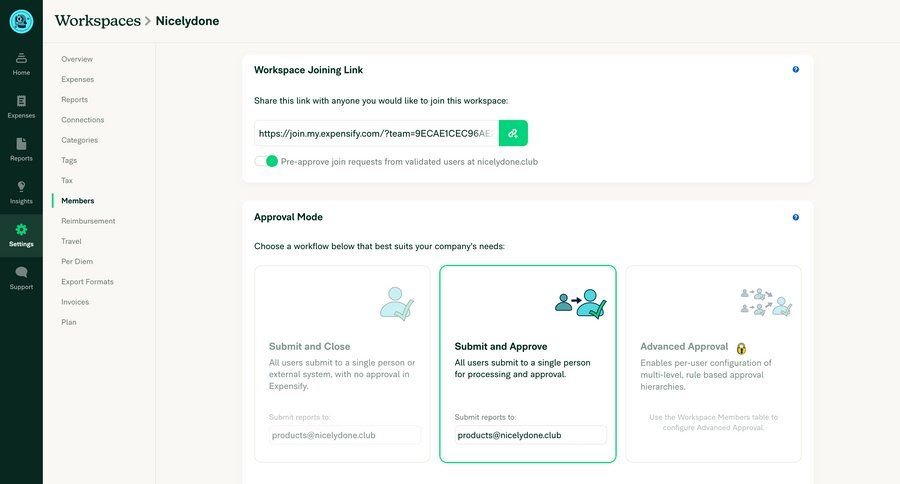This screenshot has width=900, height=484.
Task: Select the Submit and Approve workflow card
Action: click(527, 364)
